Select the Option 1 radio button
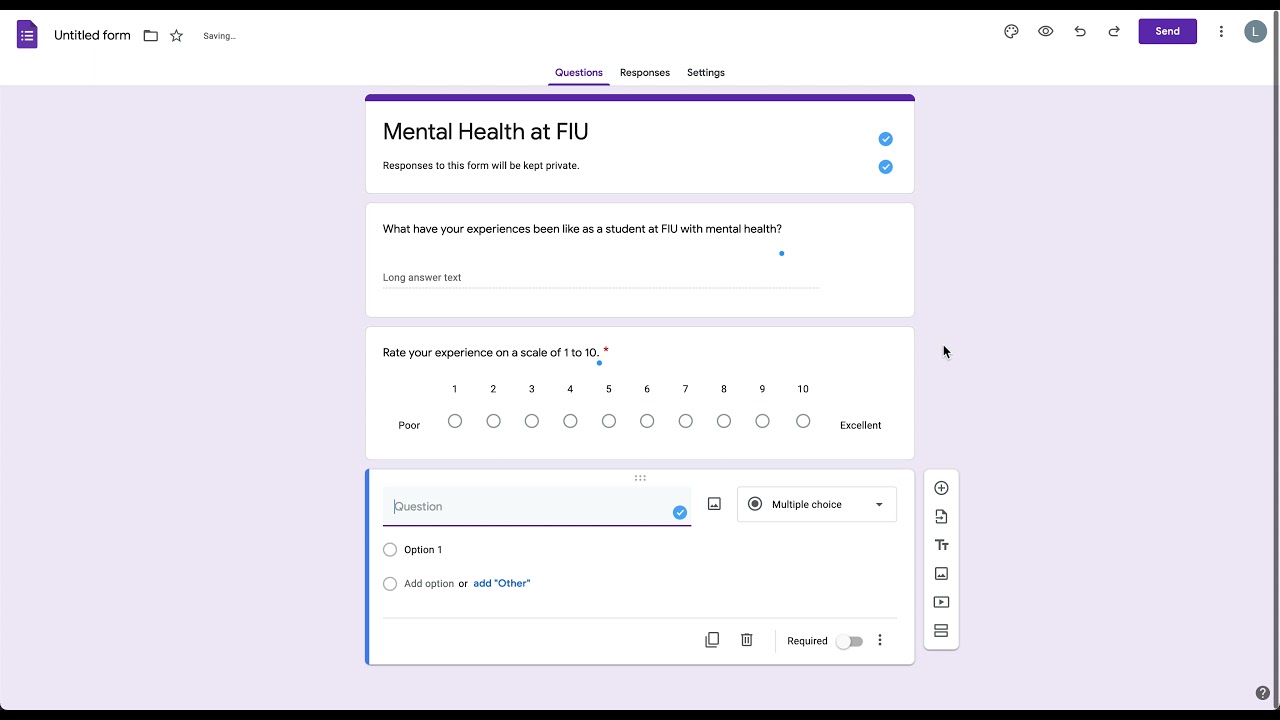 click(390, 550)
